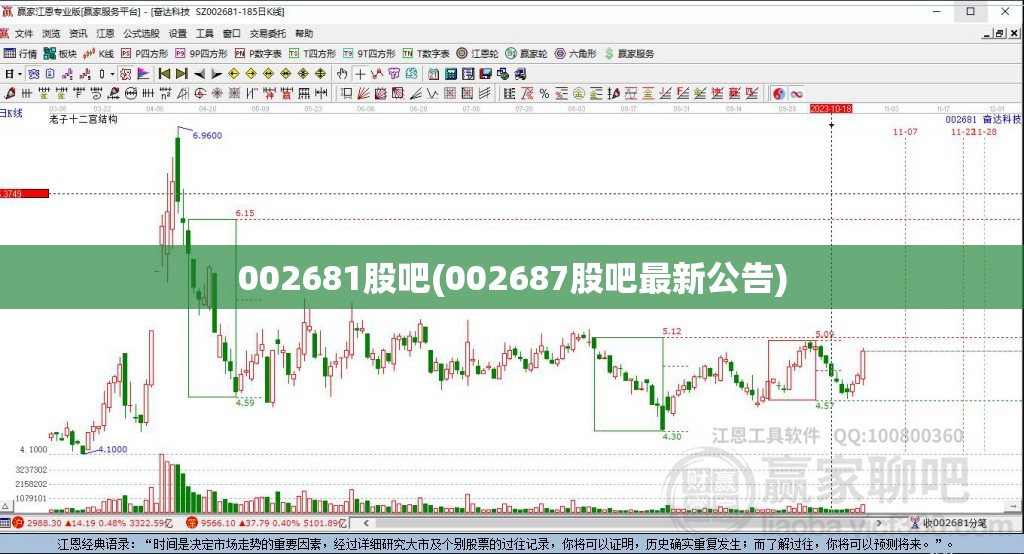Open the 帮助 menu
The image size is (1024, 554).
pyautogui.click(x=304, y=33)
